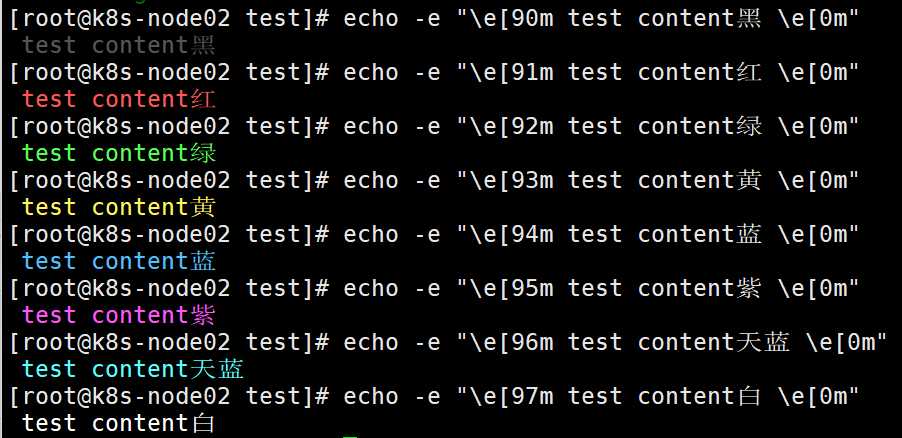This screenshot has width=902, height=438.
Task: Click the echo command containing \e[91m
Action: [601, 73]
